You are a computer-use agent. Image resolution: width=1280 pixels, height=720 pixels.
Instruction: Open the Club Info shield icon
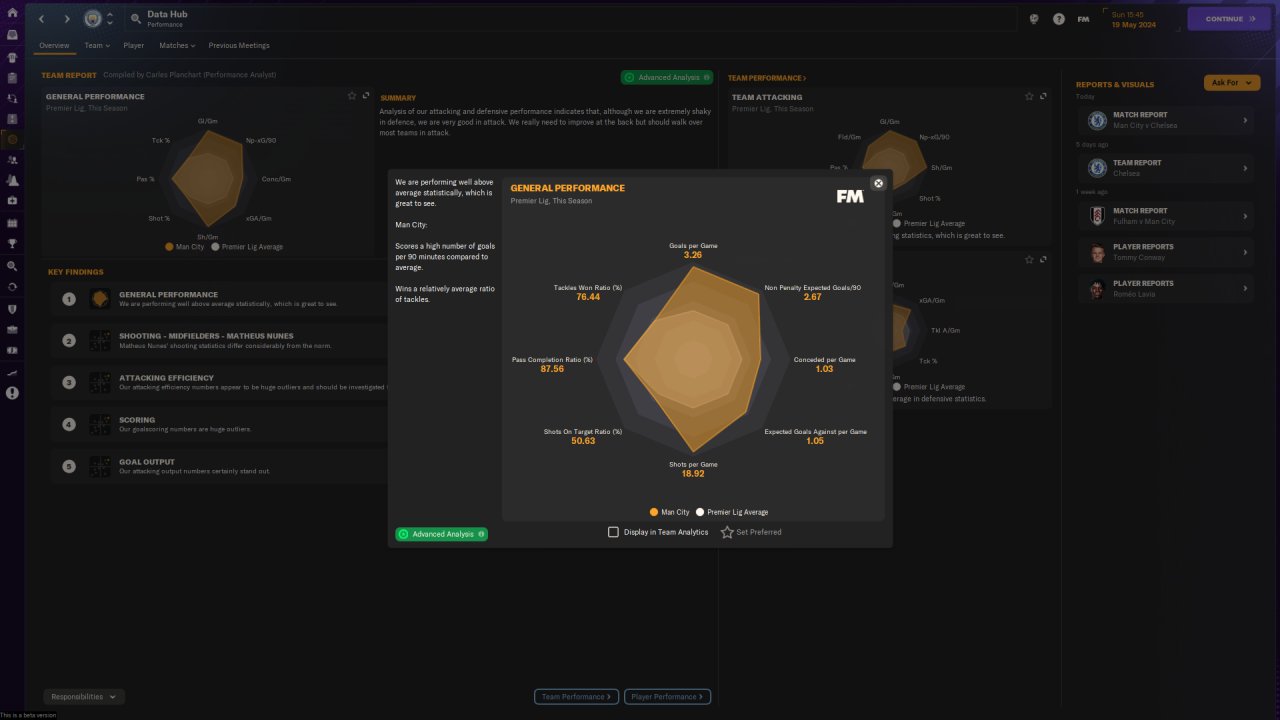12,308
